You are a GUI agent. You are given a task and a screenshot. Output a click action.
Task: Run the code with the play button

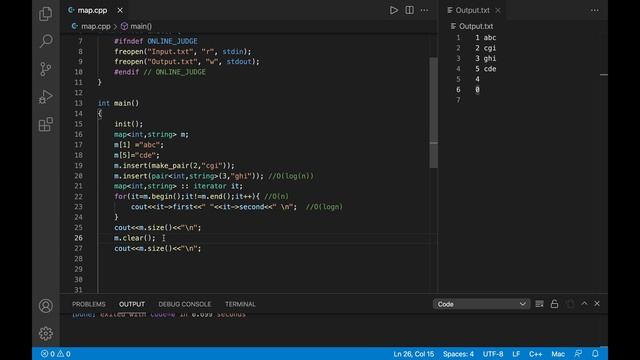pos(393,10)
